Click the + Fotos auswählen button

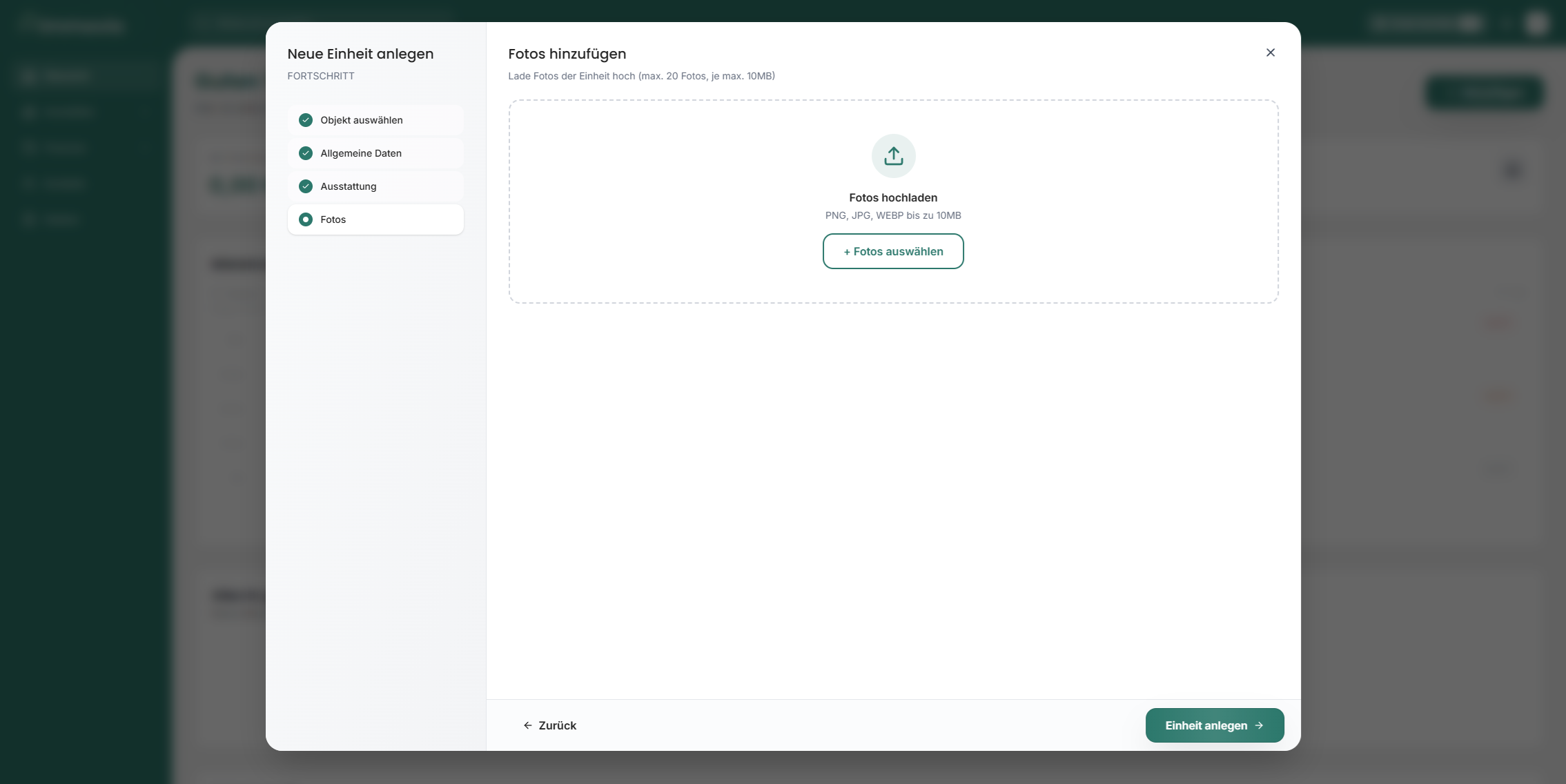(893, 251)
